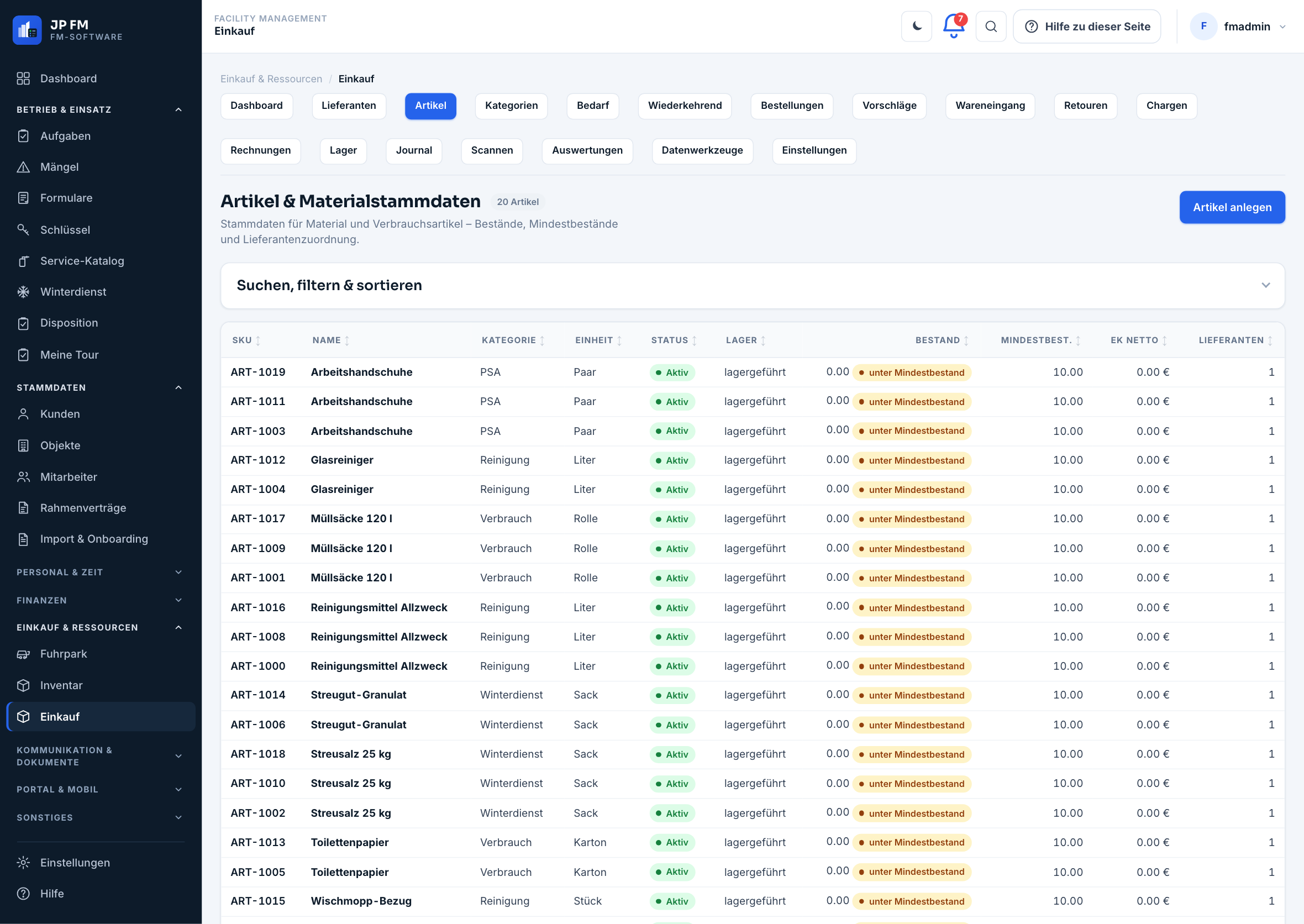The width and height of the screenshot is (1304, 924).
Task: Click the Winterdienst snowflake icon
Action: [x=23, y=292]
